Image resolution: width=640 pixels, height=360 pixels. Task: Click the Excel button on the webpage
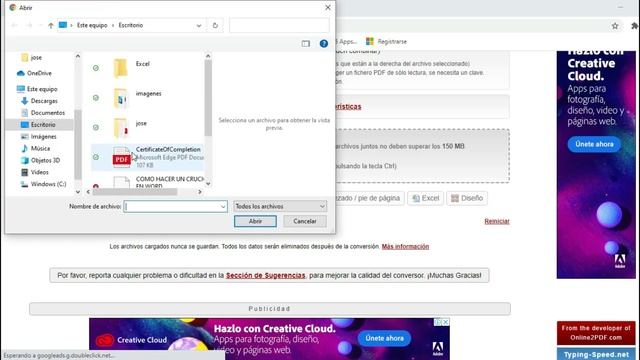click(x=425, y=198)
